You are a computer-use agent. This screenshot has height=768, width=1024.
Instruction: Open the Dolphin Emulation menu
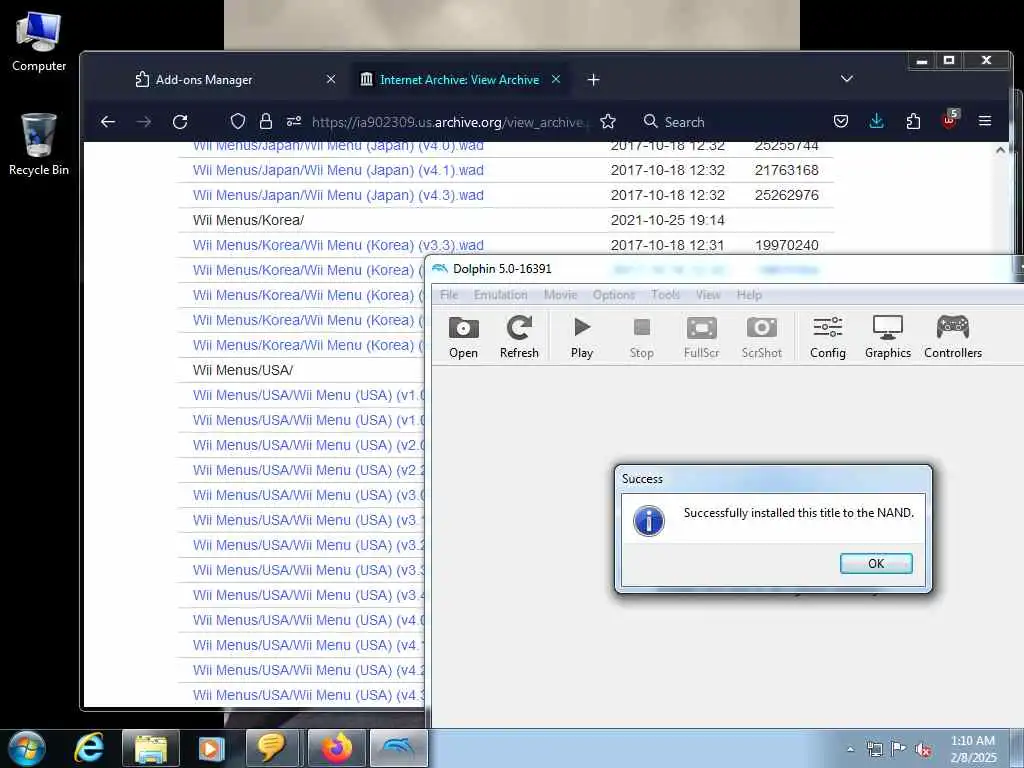[x=500, y=295]
